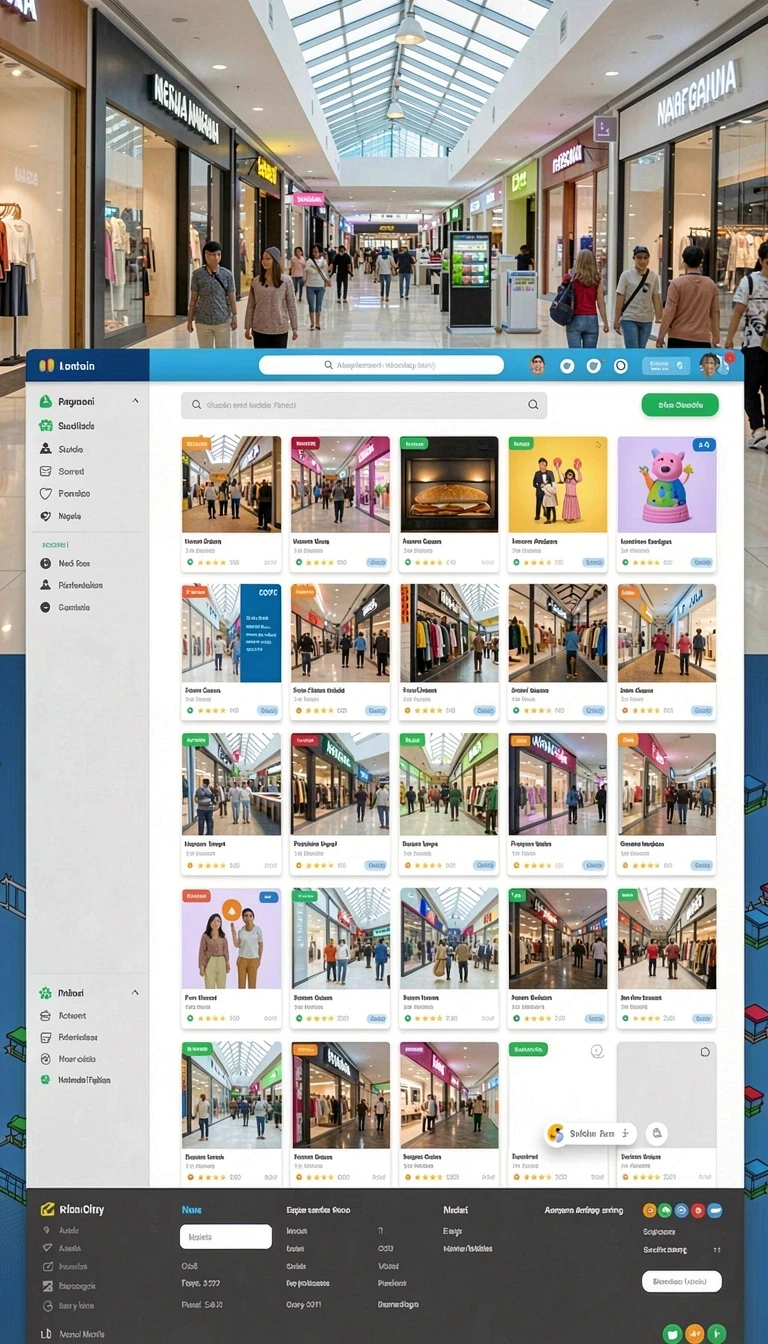Open the pink pig character card
The height and width of the screenshot is (1344, 768).
(x=666, y=503)
